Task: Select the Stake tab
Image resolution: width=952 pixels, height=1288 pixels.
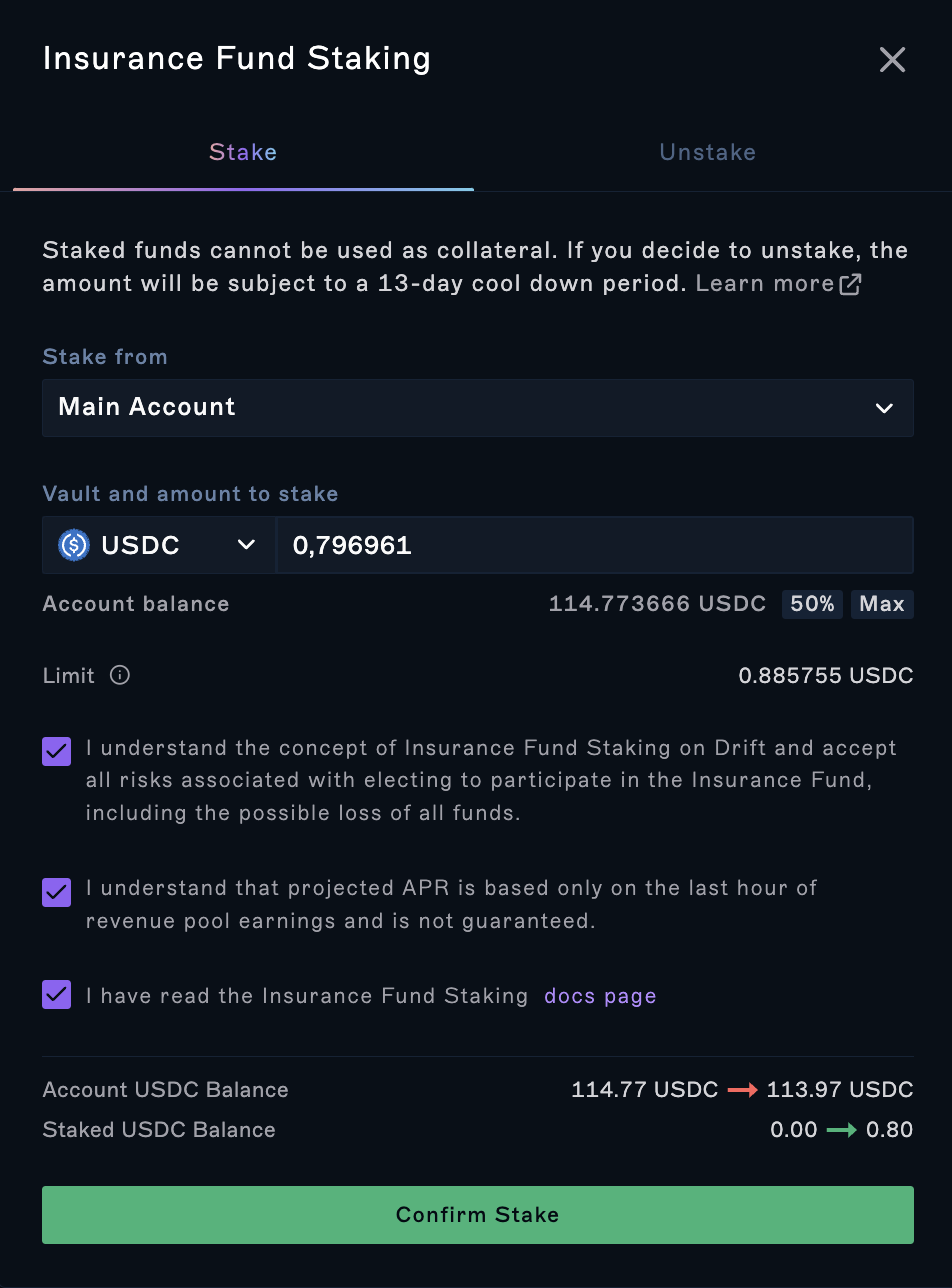Action: pos(243,152)
